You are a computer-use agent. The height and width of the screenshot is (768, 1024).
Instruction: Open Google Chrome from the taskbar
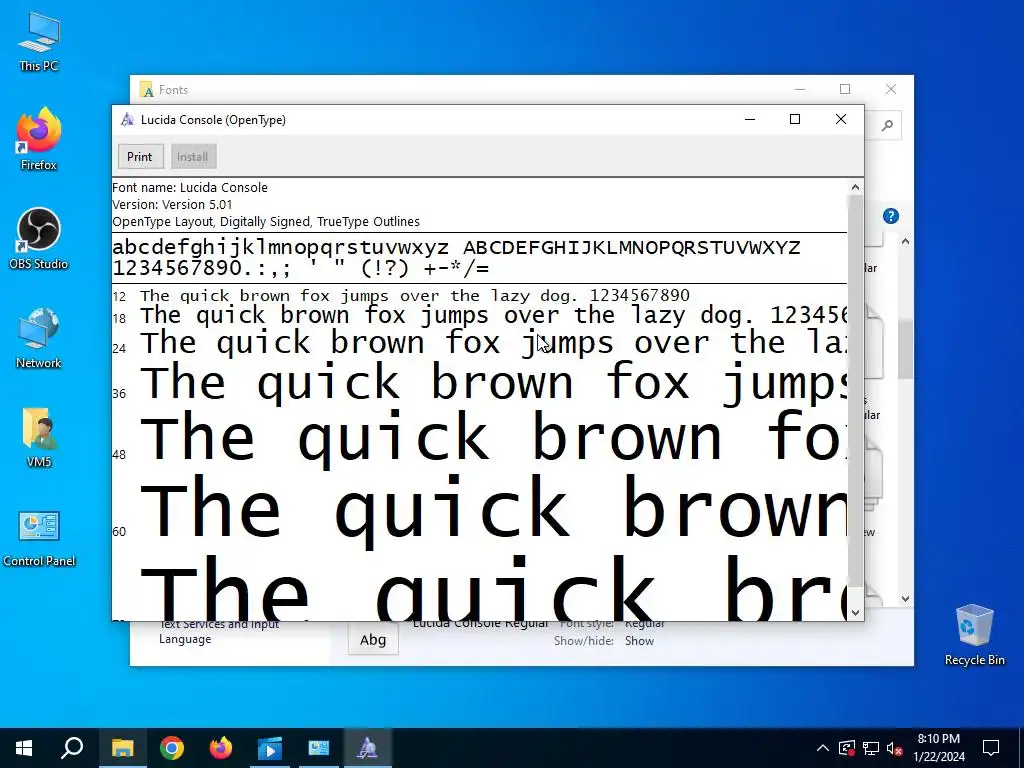pos(172,748)
